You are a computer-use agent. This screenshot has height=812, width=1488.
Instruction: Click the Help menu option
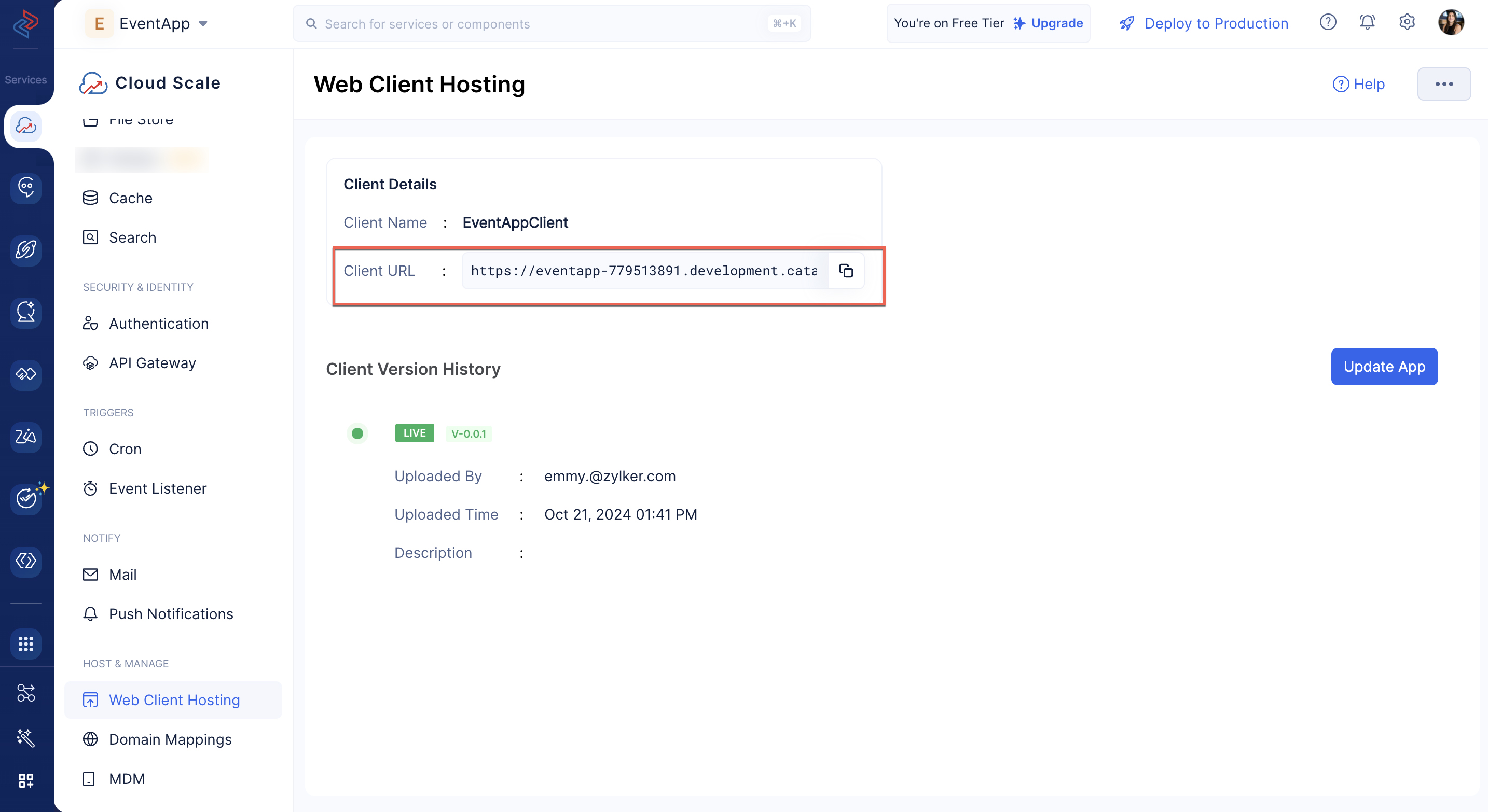[1359, 84]
